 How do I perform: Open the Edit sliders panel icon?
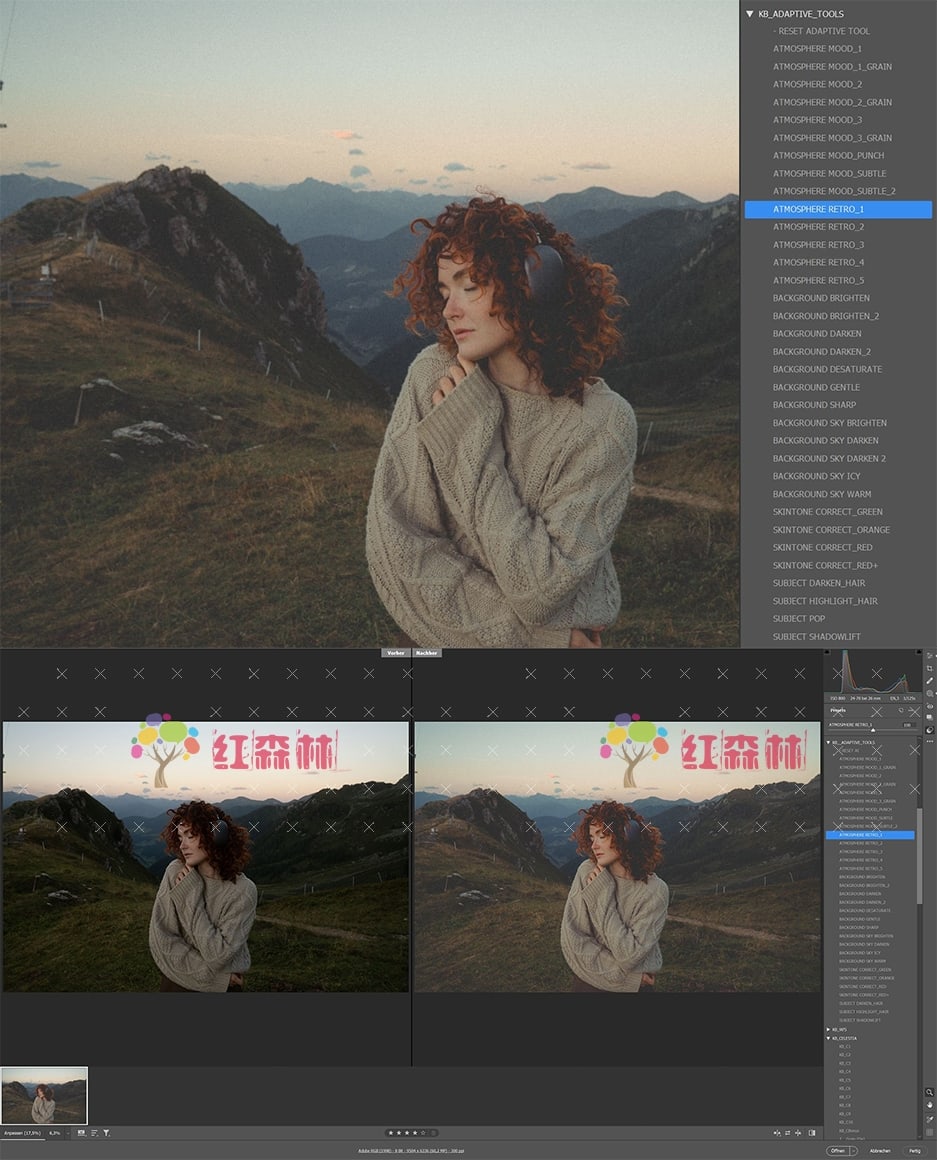pyautogui.click(x=930, y=655)
